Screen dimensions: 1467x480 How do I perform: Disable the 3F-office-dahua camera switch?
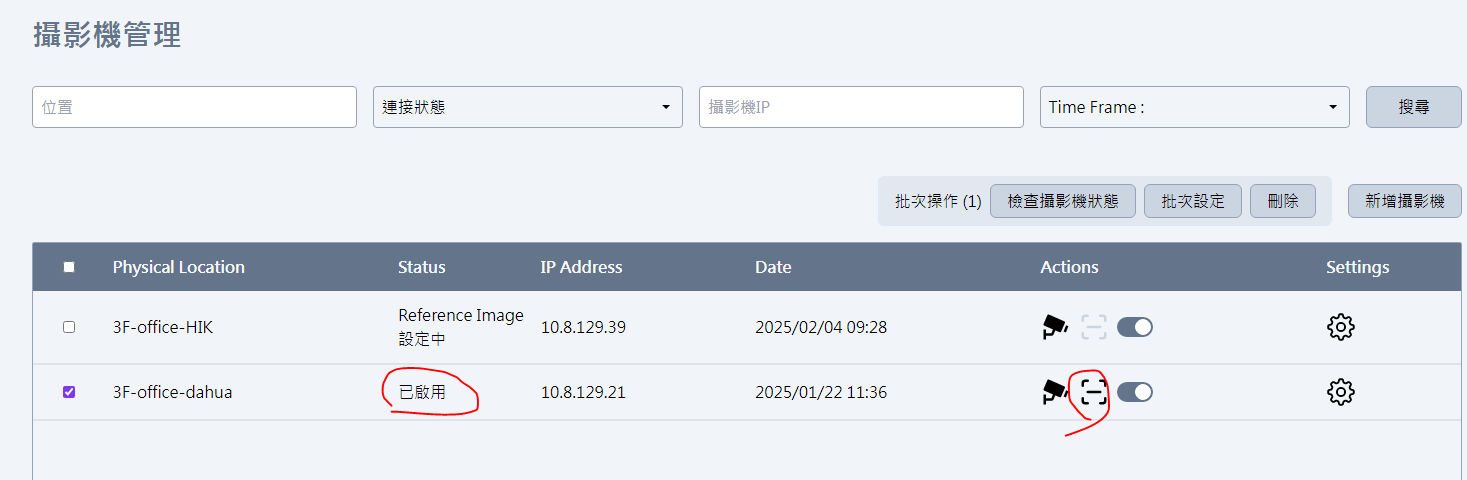tap(1135, 392)
